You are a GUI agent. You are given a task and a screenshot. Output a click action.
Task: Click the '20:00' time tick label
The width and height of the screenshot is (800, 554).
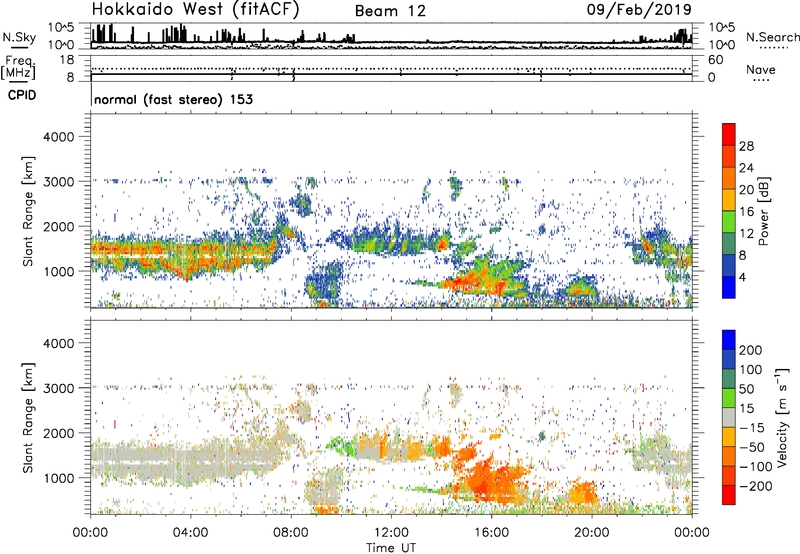tap(592, 533)
